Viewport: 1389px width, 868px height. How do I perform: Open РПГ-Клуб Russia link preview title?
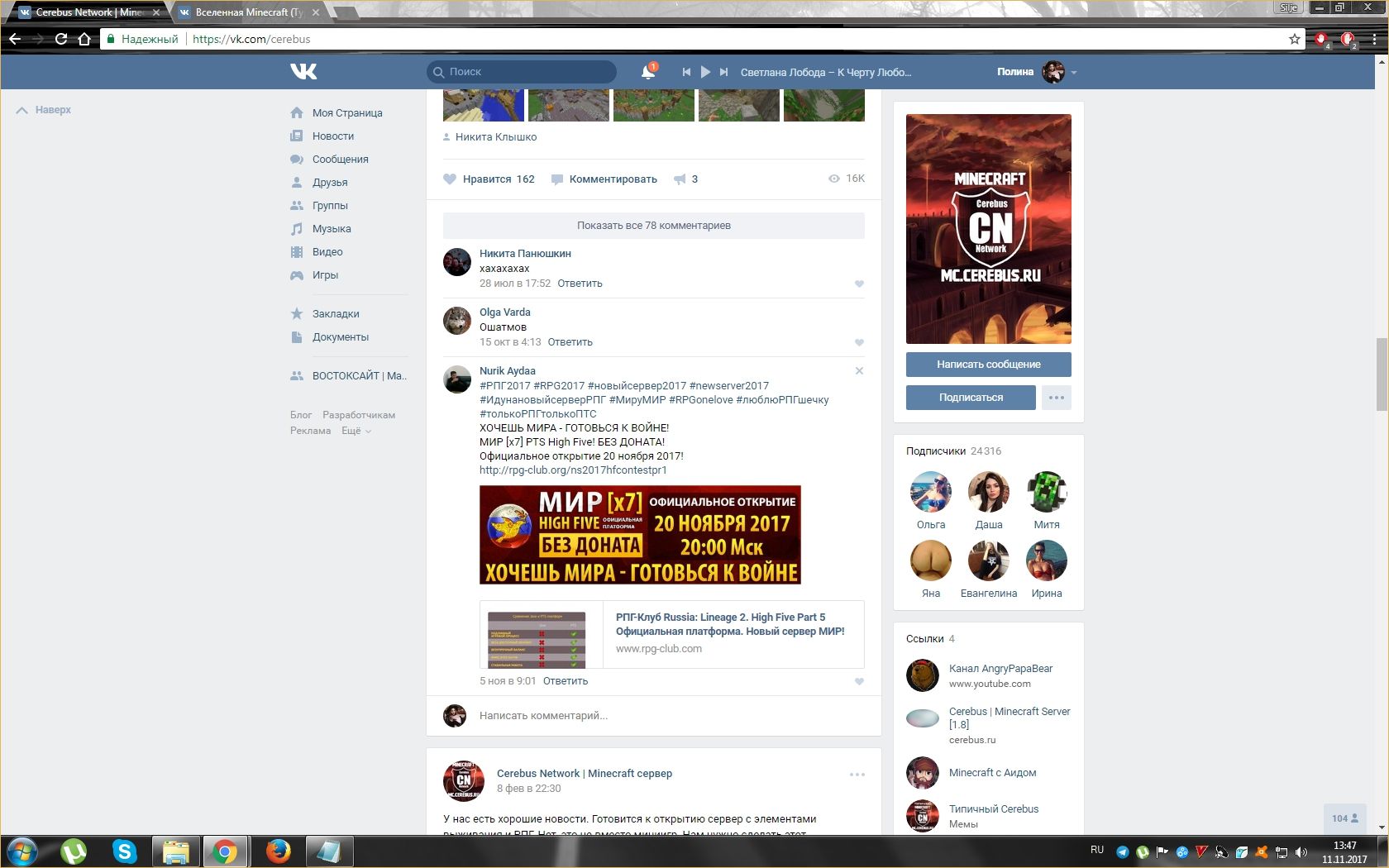[x=730, y=624]
